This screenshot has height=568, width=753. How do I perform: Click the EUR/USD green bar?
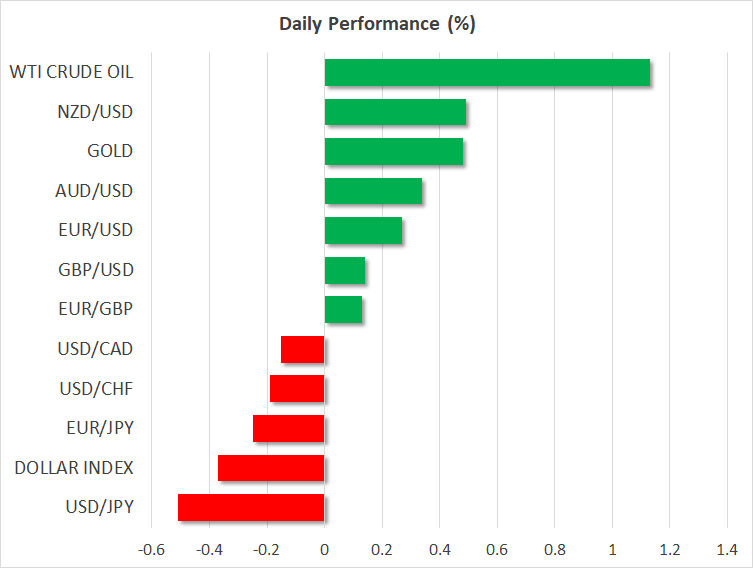pyautogui.click(x=363, y=231)
